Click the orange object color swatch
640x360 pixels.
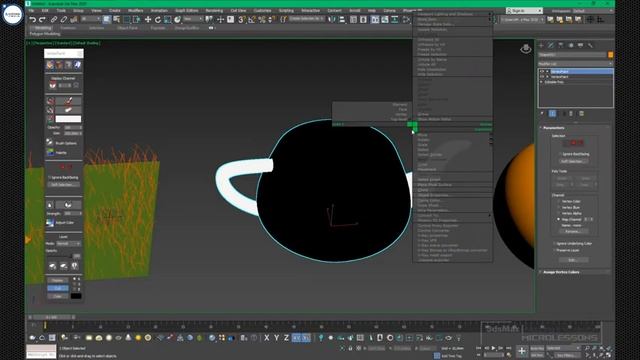pyautogui.click(x=611, y=55)
